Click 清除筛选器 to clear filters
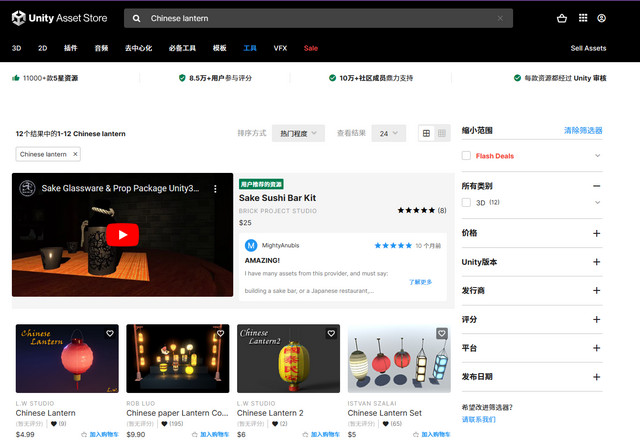Image resolution: width=640 pixels, height=444 pixels. [583, 131]
